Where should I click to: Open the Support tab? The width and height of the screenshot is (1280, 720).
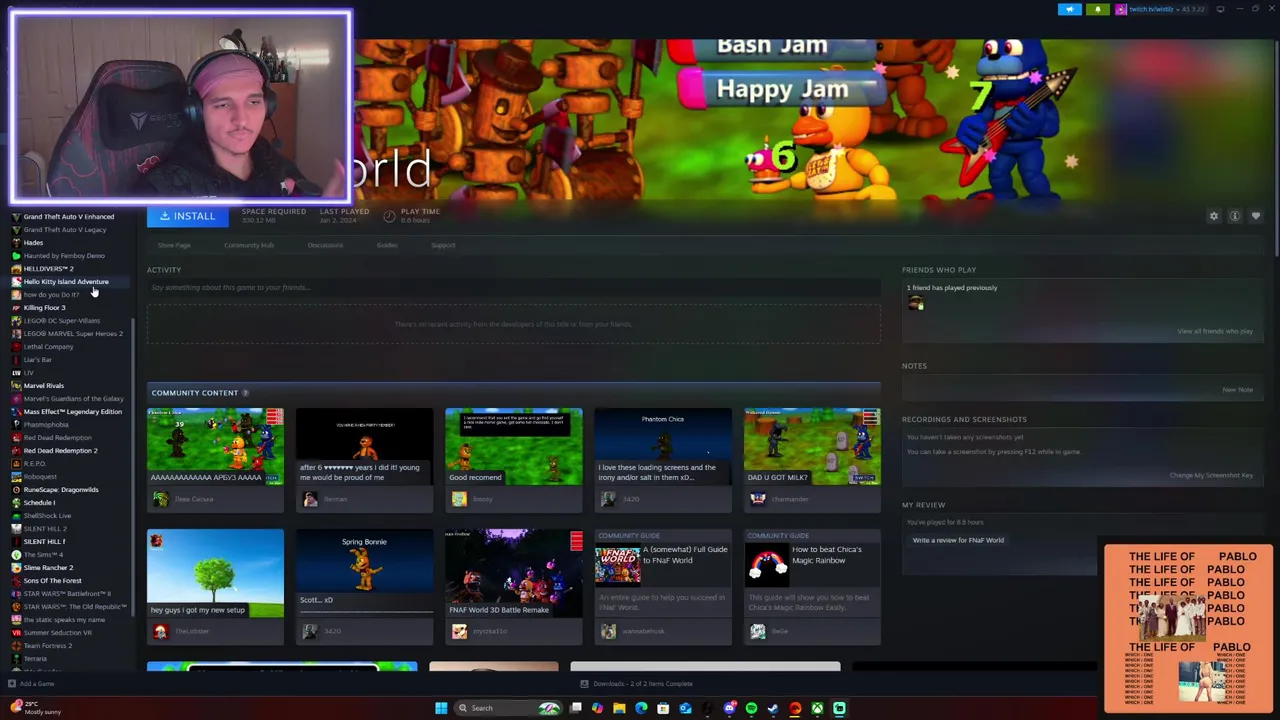(x=443, y=245)
